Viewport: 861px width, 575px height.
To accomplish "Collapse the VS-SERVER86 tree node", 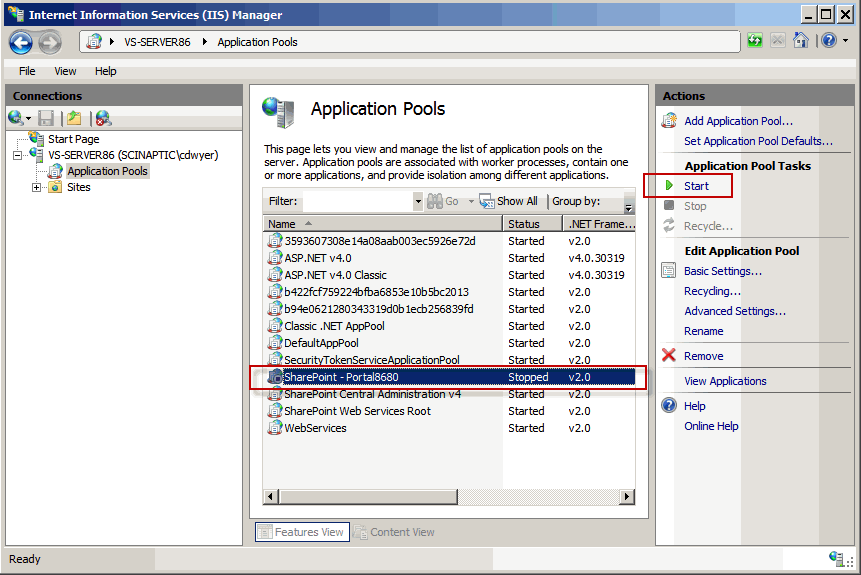I will click(18, 155).
